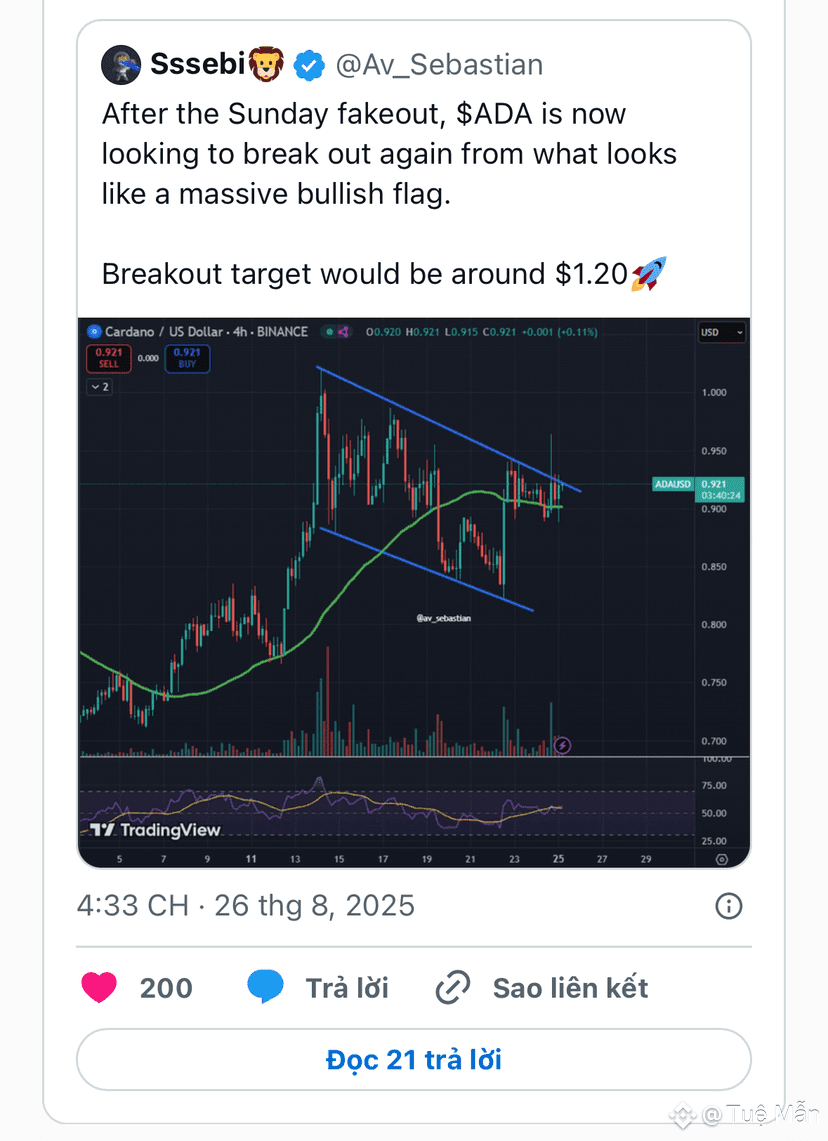
Task: Click the blue 0.921 BUY button
Action: [188, 358]
